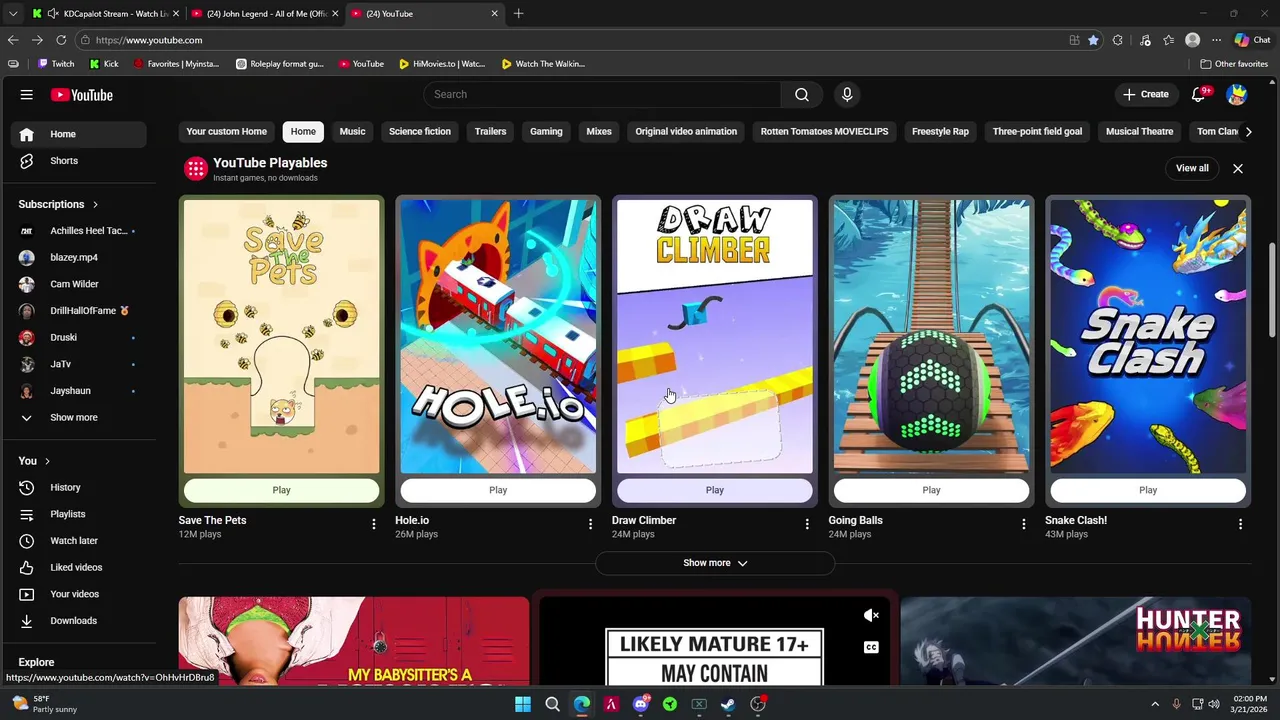The height and width of the screenshot is (720, 1280).
Task: Expand the Subscriptions section arrow
Action: click(x=95, y=205)
